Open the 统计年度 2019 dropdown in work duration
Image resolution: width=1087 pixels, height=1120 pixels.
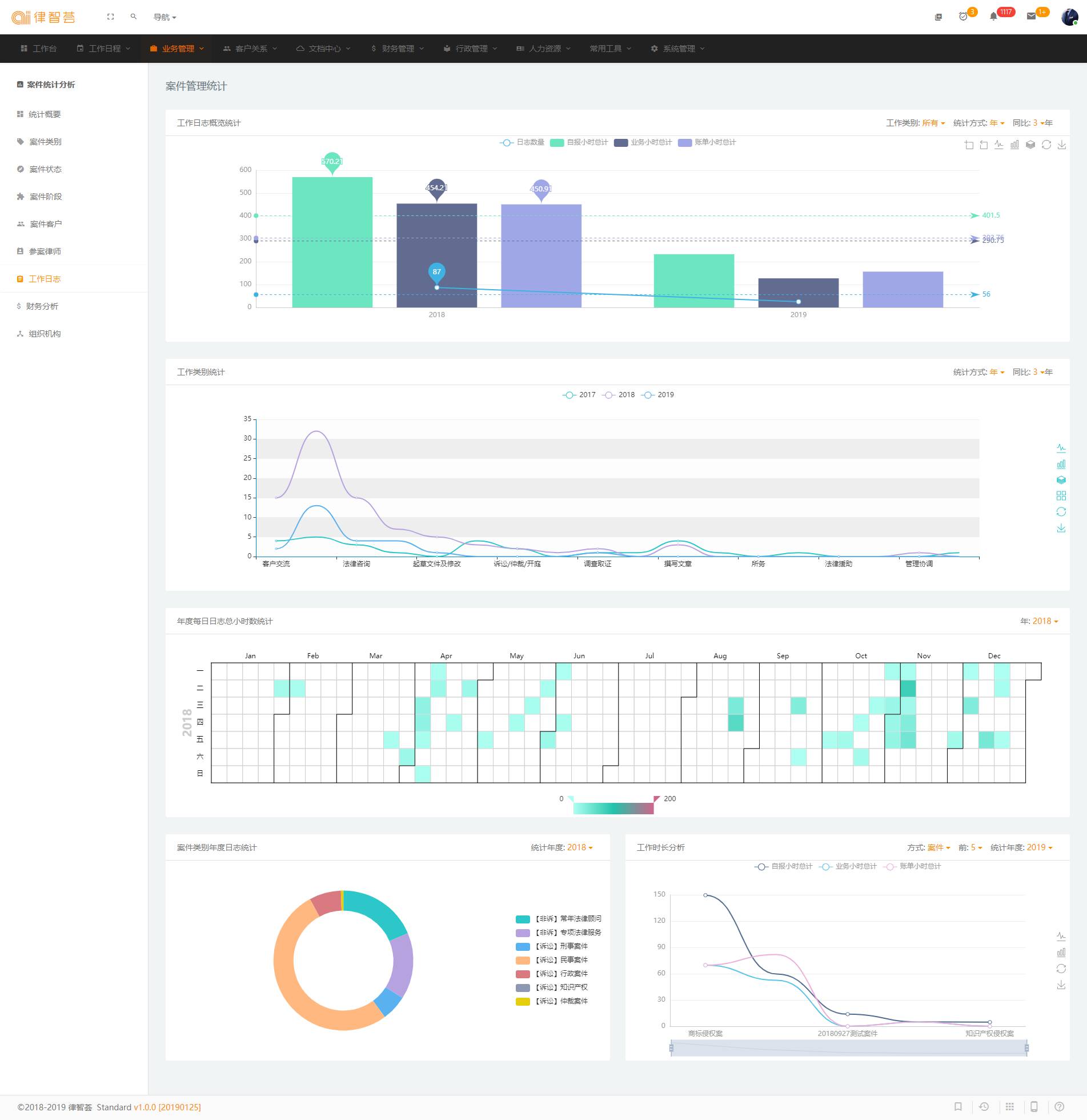[x=1039, y=847]
